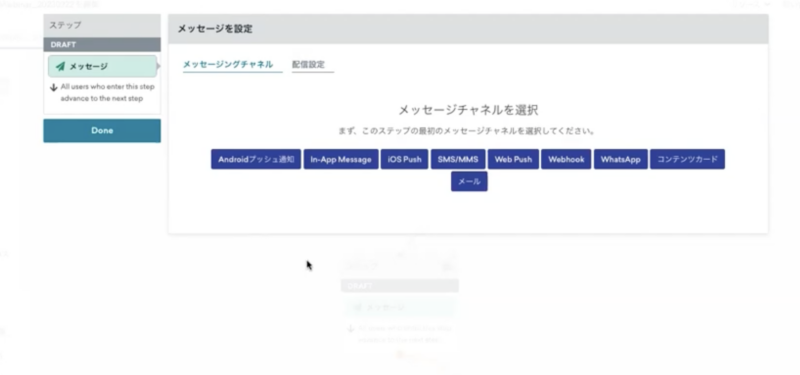Viewport: 800px width, 375px height.
Task: Switch to the 配信設定 tab
Action: point(313,65)
